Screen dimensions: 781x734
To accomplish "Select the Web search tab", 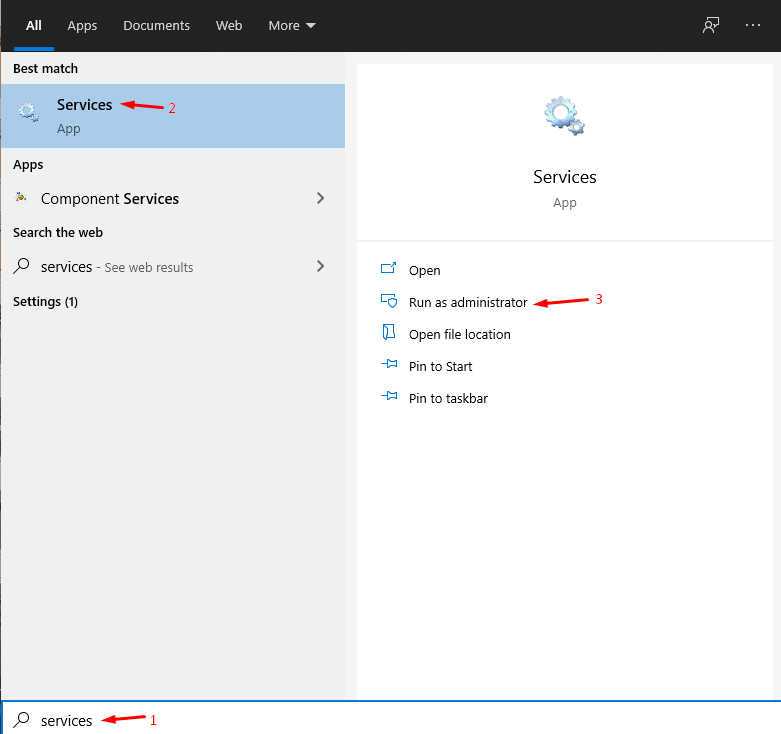I will 229,25.
